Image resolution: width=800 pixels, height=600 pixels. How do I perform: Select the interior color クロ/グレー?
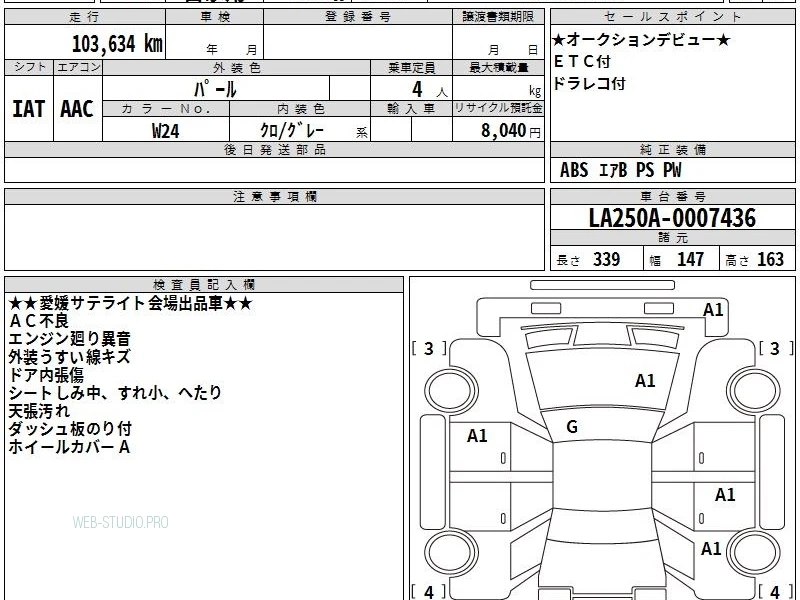click(x=292, y=130)
